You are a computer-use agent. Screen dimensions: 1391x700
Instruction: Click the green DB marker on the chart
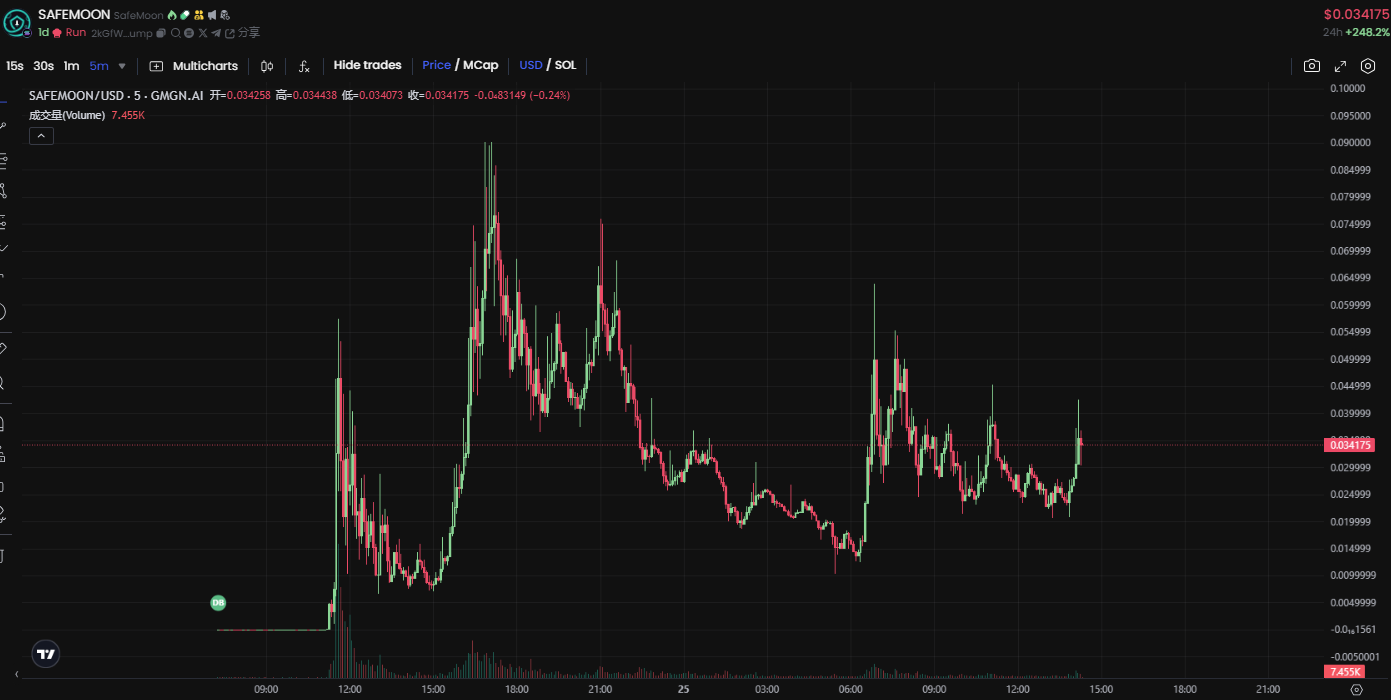pos(218,603)
